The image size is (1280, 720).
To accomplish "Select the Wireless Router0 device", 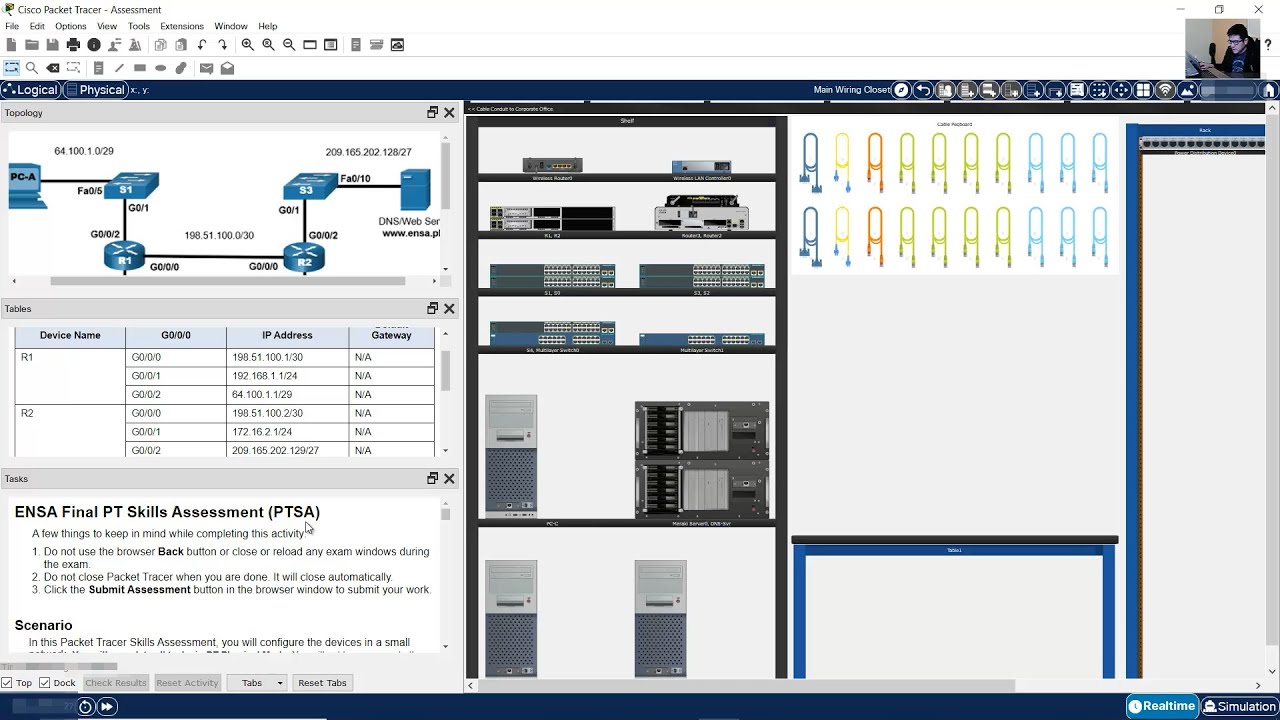I will pyautogui.click(x=552, y=165).
